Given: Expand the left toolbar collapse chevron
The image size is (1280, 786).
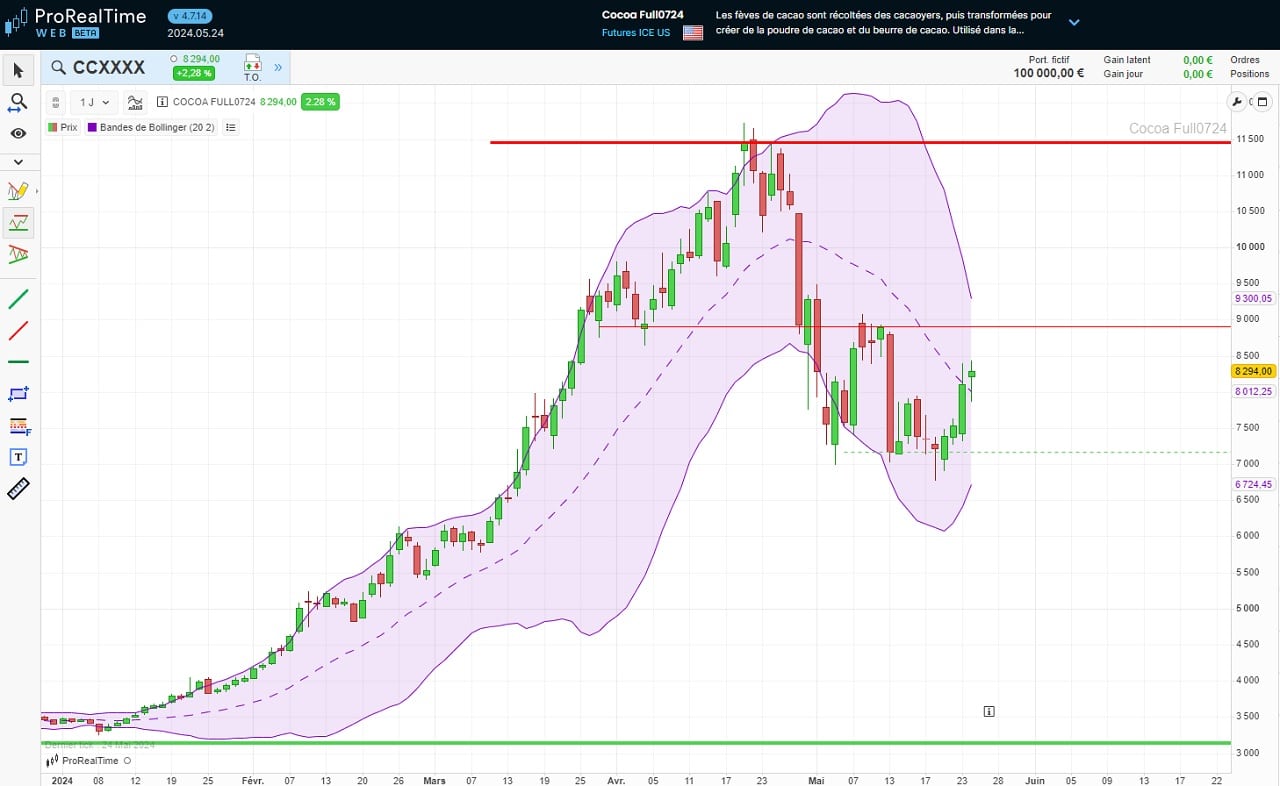Looking at the screenshot, I should (18, 161).
